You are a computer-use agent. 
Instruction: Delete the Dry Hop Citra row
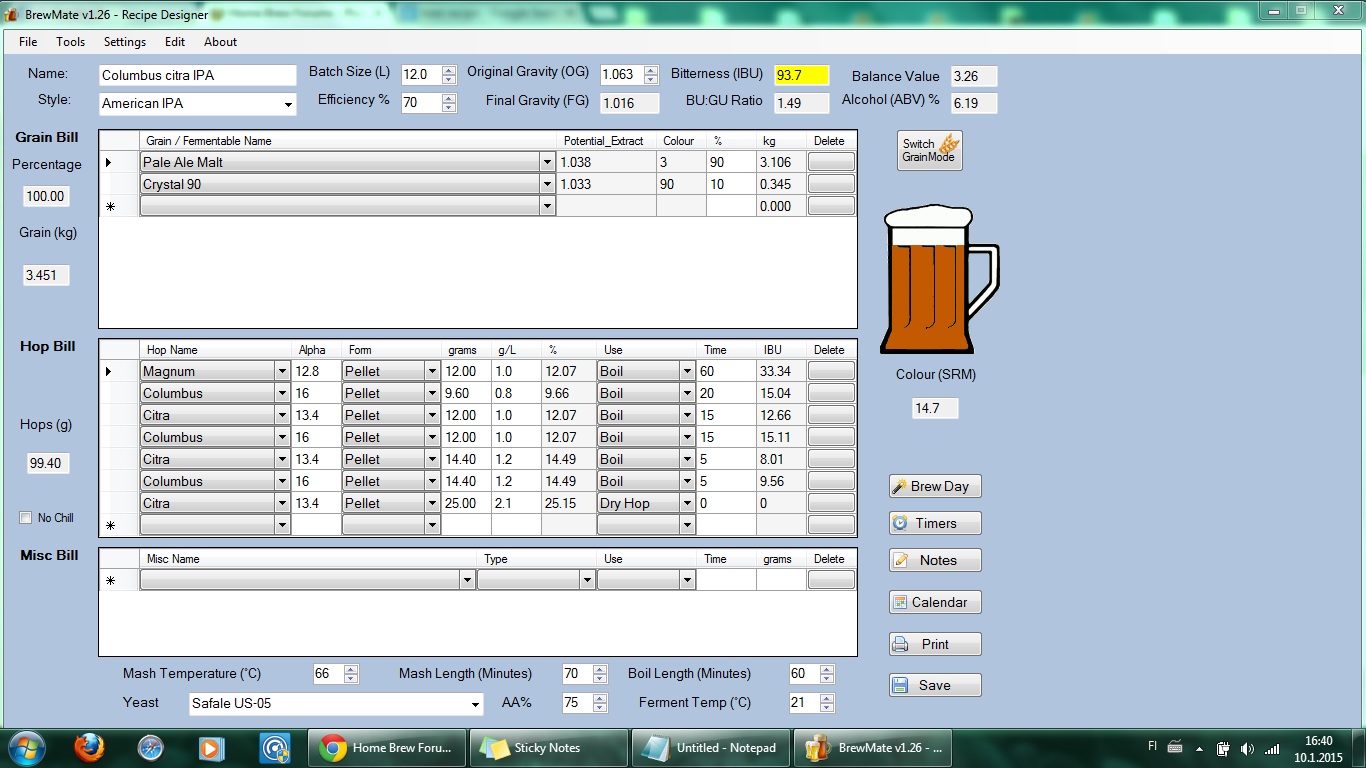(831, 503)
